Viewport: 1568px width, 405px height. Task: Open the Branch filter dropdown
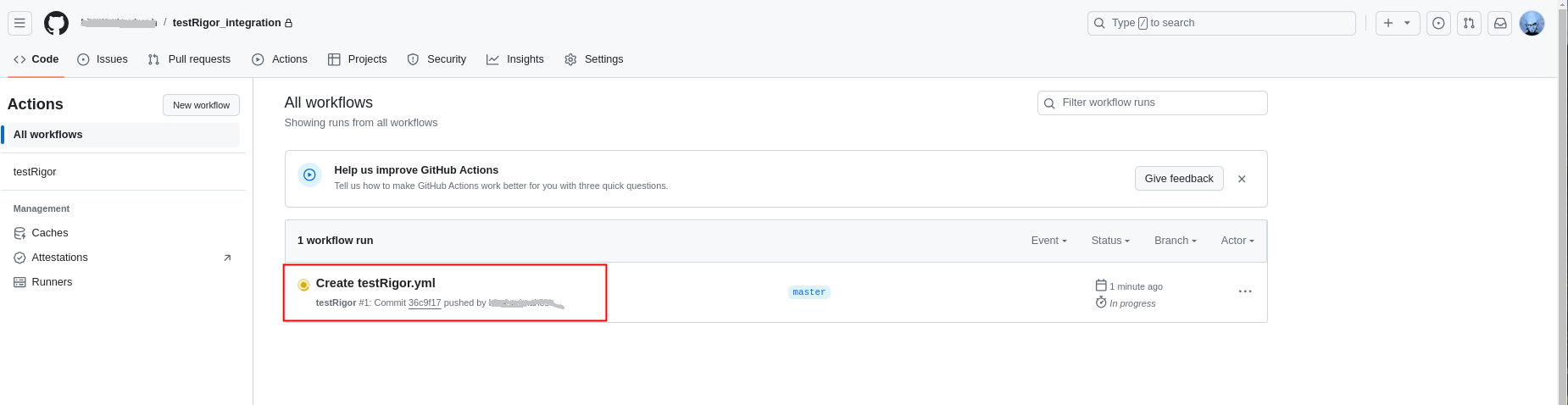click(x=1175, y=241)
